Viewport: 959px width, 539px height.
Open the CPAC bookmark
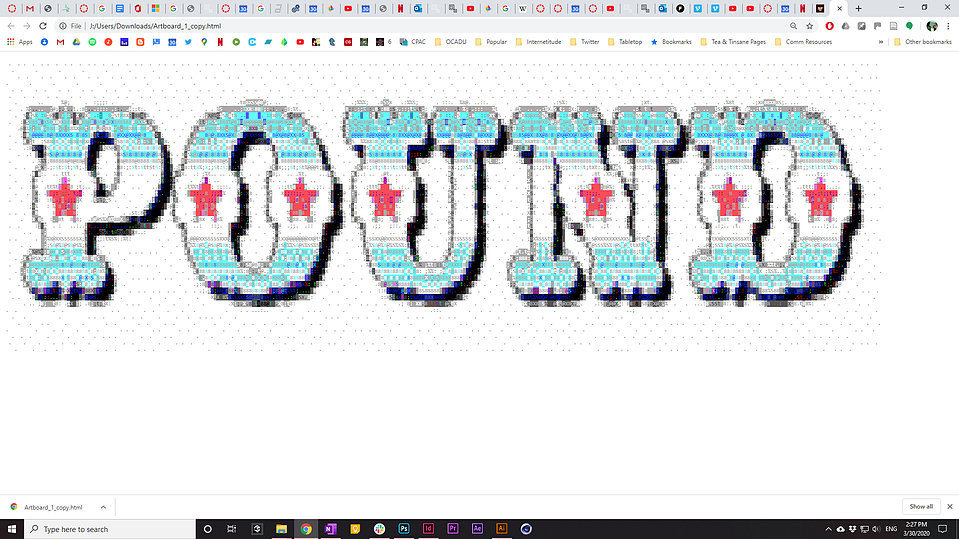(413, 42)
